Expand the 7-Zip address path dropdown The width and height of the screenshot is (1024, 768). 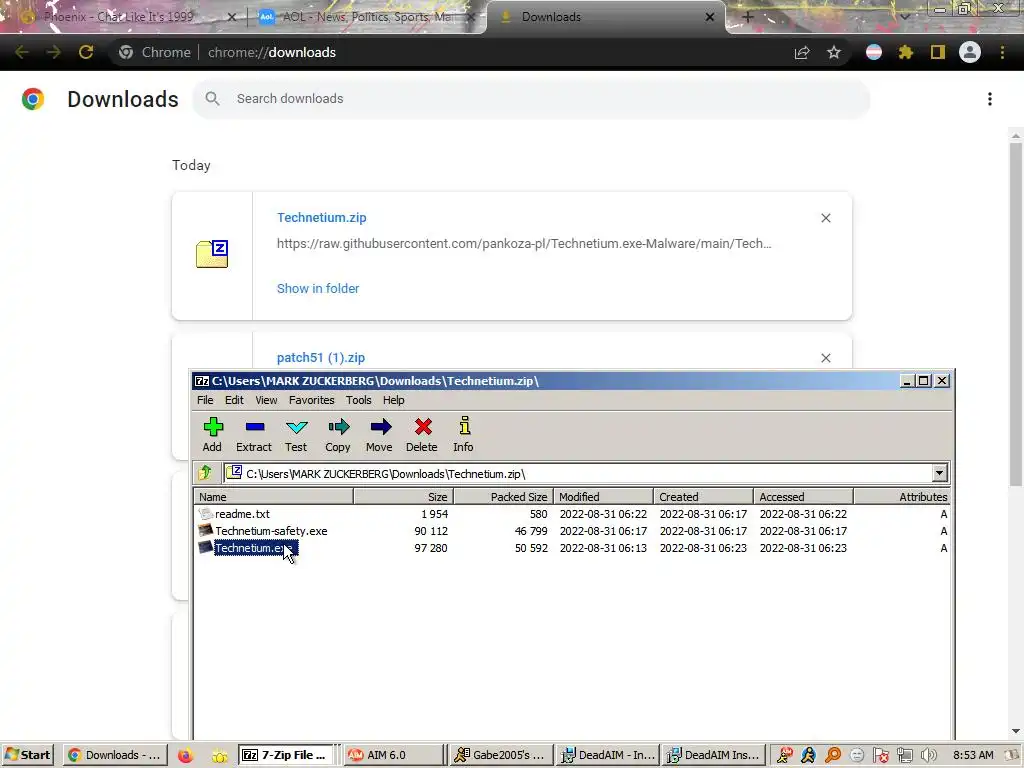point(940,473)
